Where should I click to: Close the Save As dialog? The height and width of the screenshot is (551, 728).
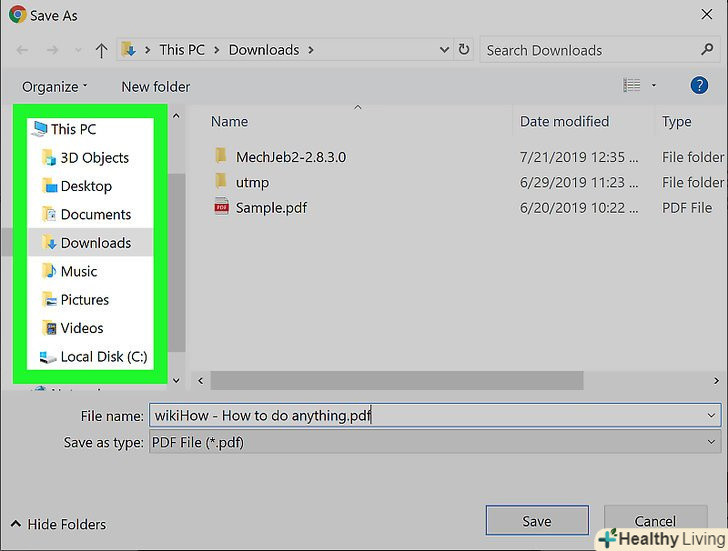pyautogui.click(x=707, y=14)
